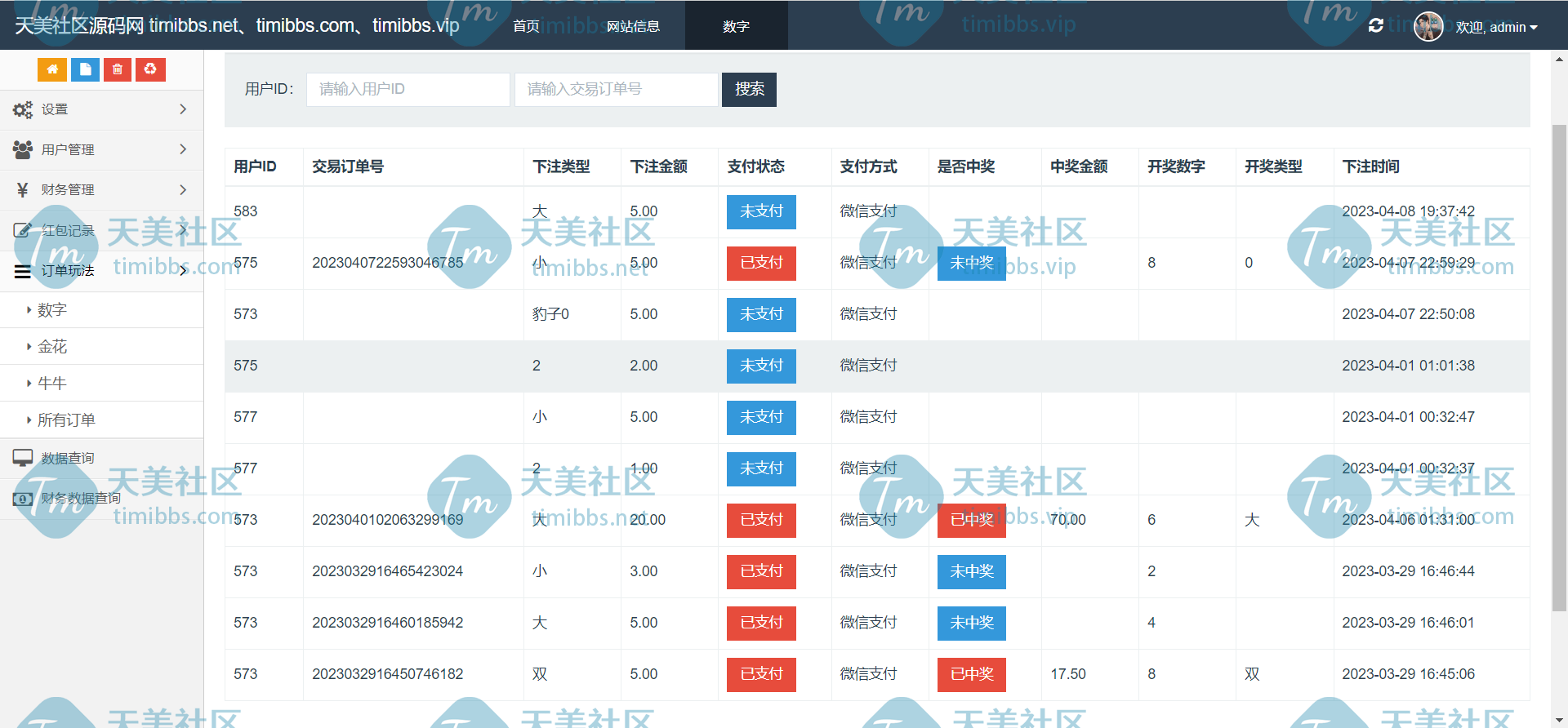
Task: Click the admin avatar picture
Action: click(1428, 26)
